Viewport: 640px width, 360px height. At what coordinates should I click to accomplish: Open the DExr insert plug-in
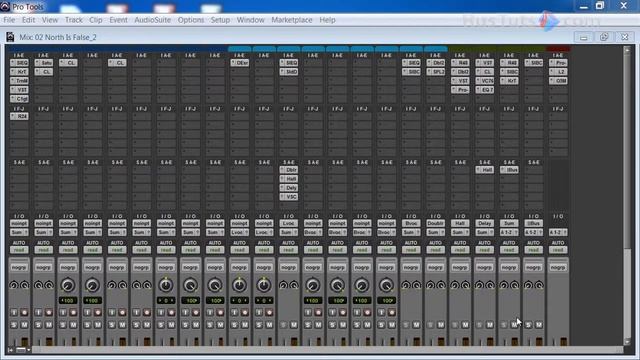coord(240,63)
